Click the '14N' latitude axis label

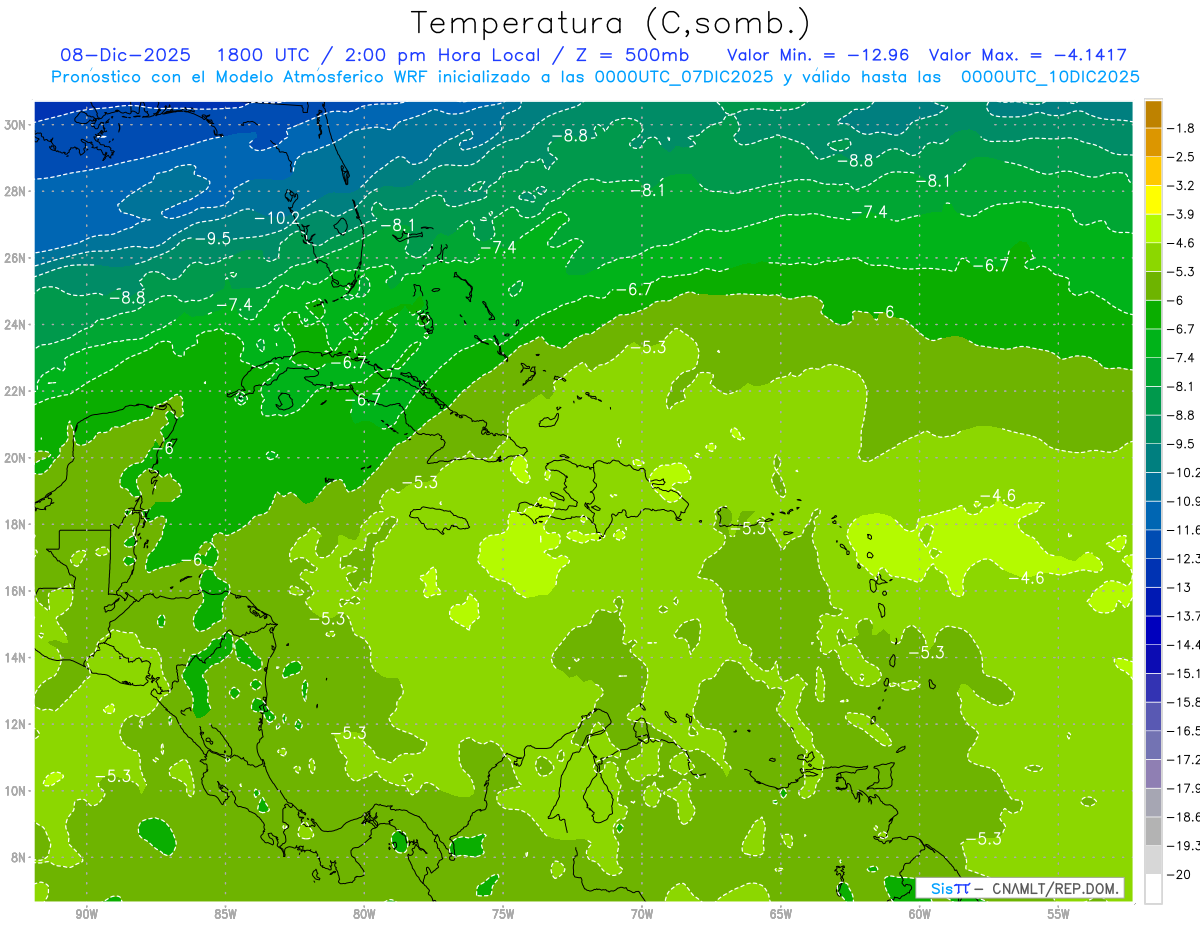pos(15,657)
